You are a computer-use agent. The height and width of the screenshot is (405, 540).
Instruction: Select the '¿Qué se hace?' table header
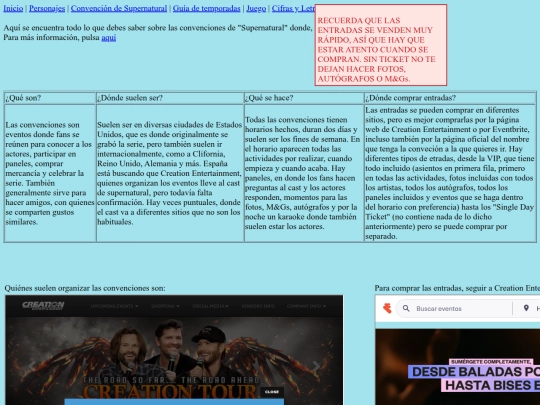(304, 98)
